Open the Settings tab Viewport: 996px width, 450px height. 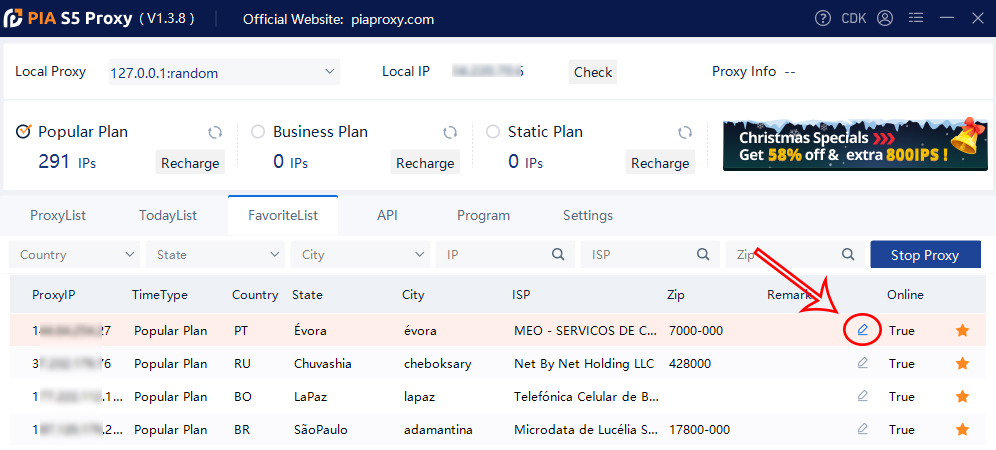(x=588, y=215)
